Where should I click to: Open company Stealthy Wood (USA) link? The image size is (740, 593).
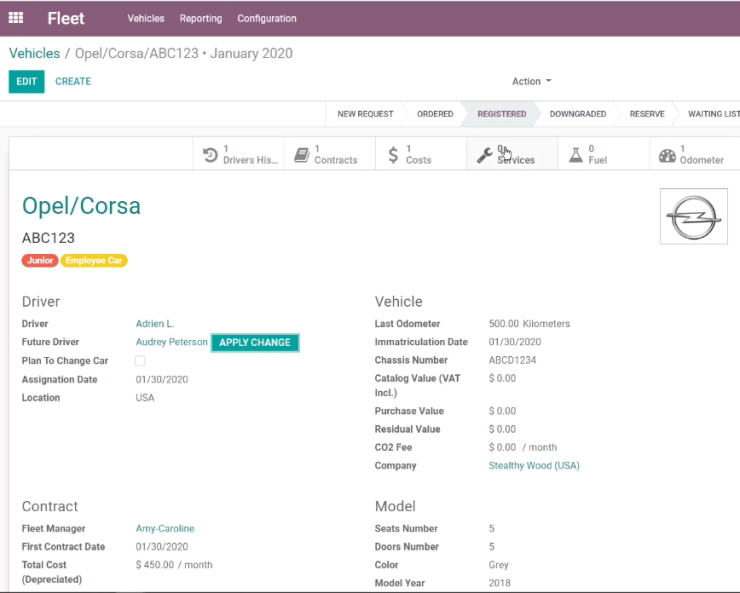coord(534,466)
